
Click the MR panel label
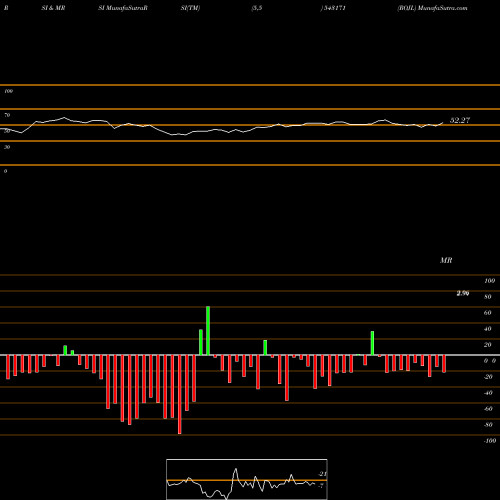pyautogui.click(x=446, y=260)
